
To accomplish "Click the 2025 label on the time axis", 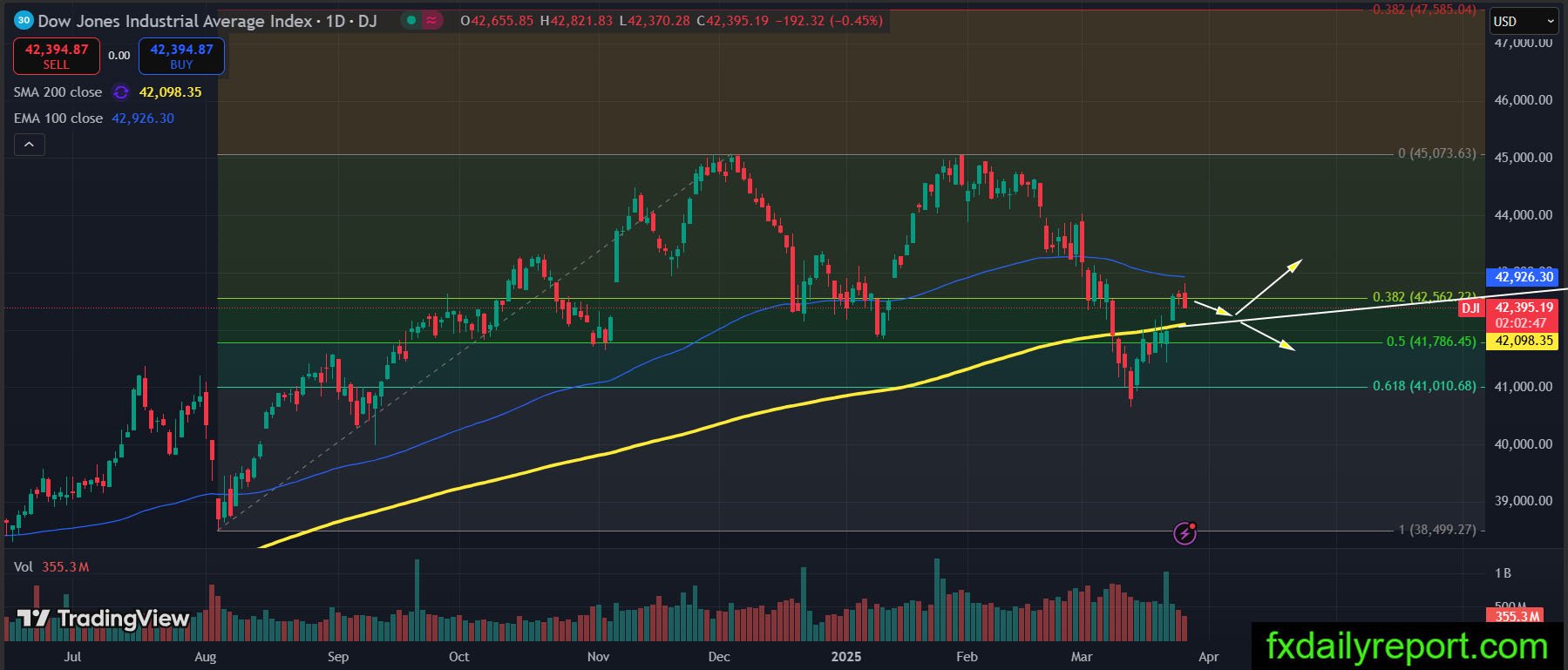I will click(x=845, y=656).
